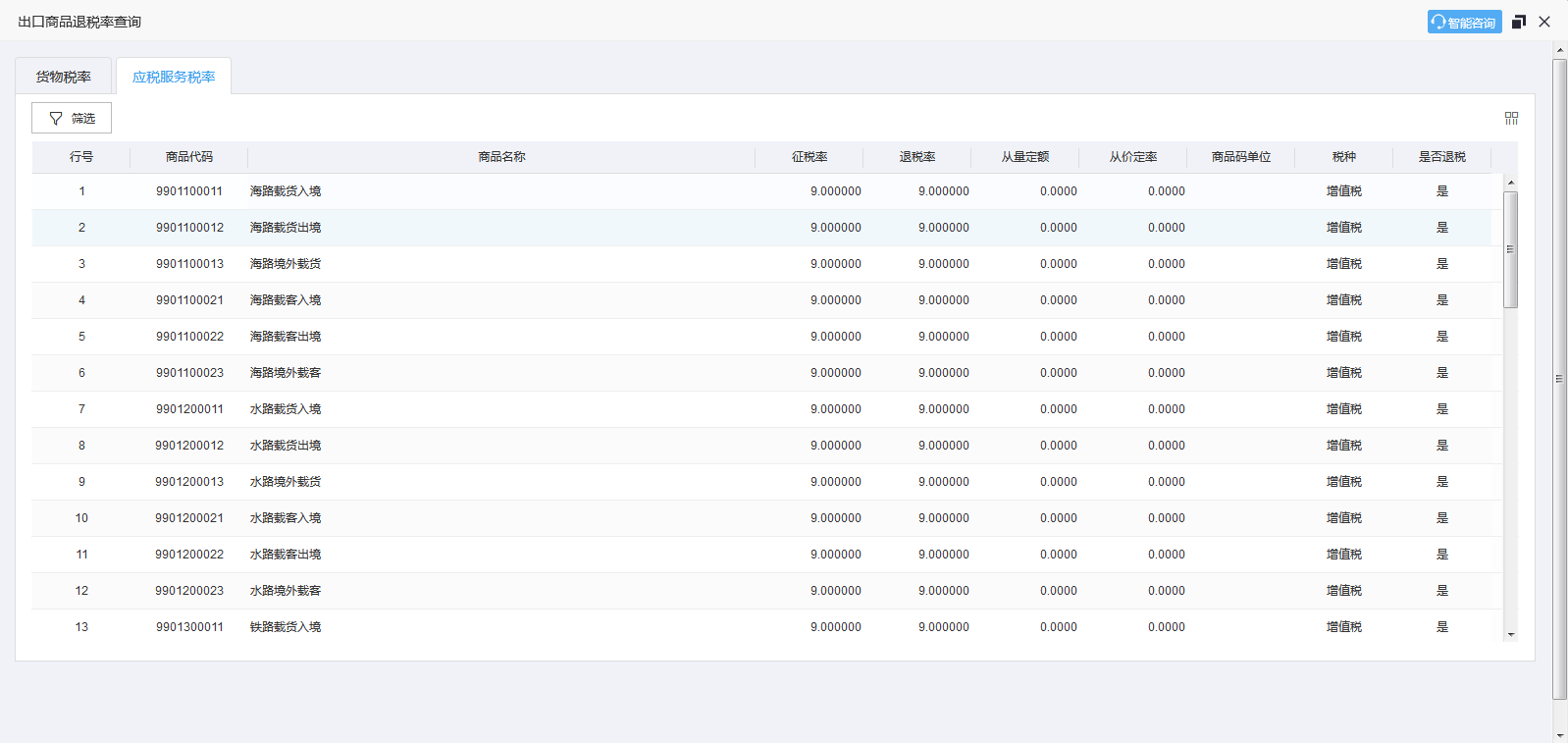Click the restore window icon
This screenshot has width=1568, height=743.
click(x=1519, y=22)
